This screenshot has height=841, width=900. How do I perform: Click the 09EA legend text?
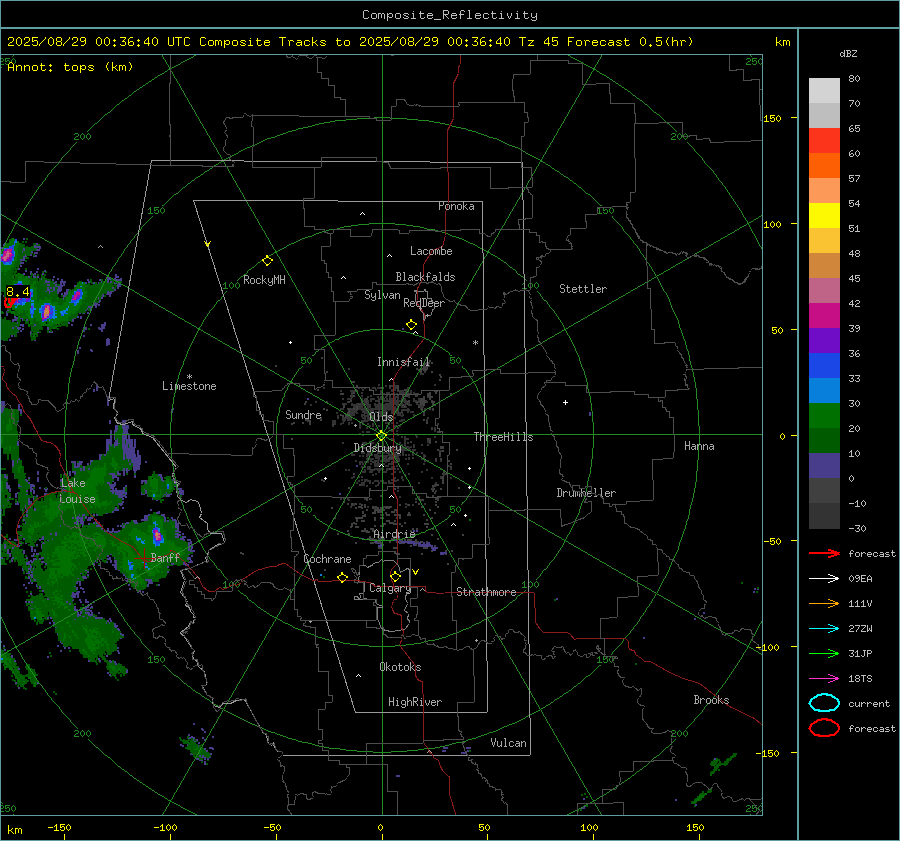860,579
